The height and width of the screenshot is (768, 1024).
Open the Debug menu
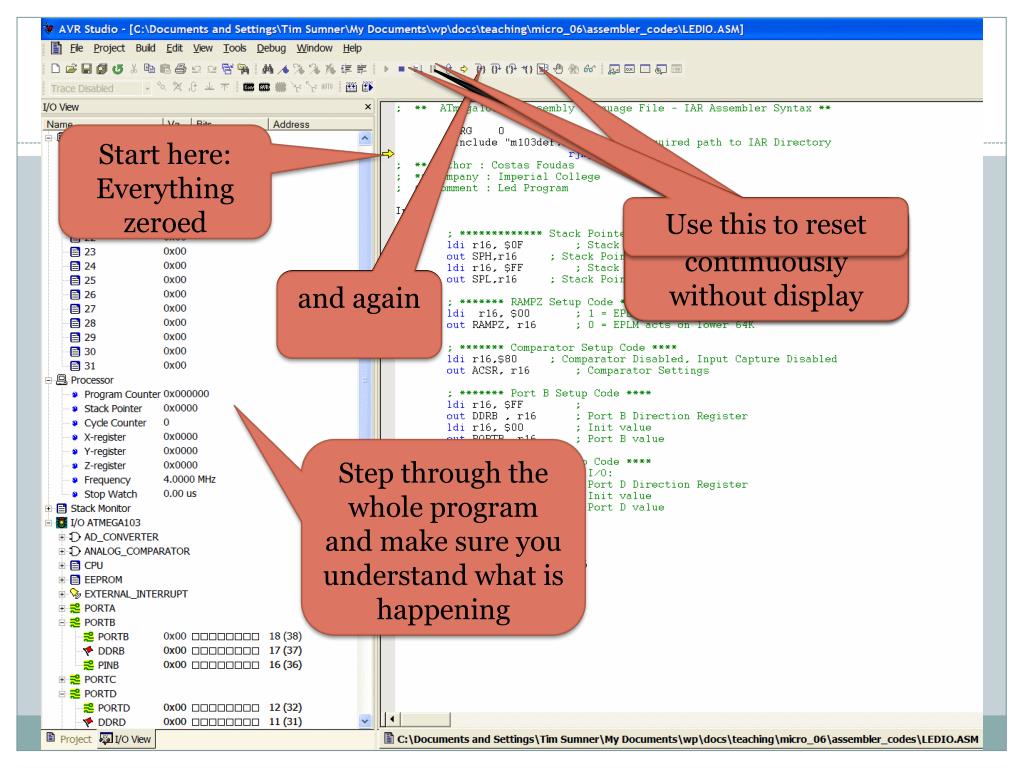[271, 48]
